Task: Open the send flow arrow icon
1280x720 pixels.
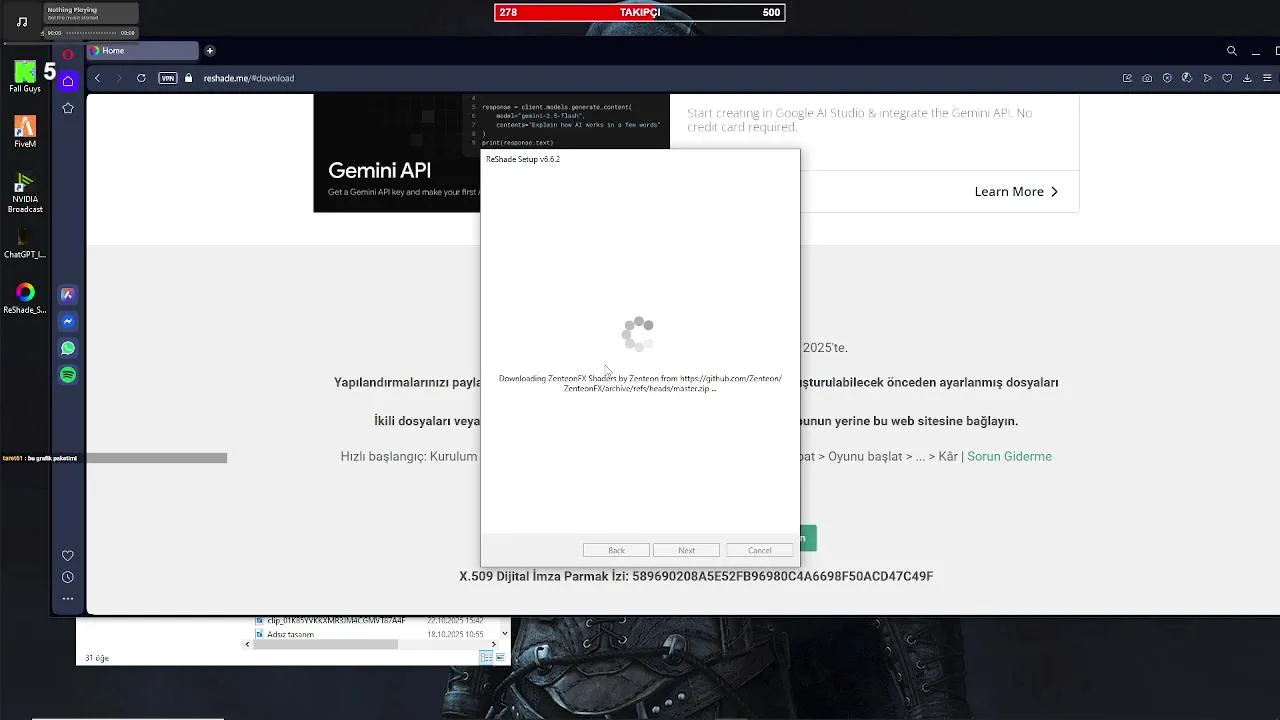Action: (1208, 78)
